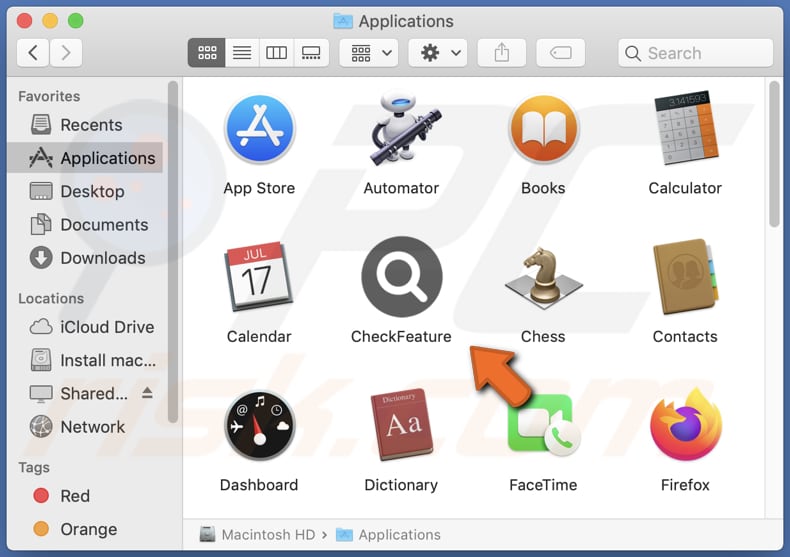Click the main pane vertical scrollbar
This screenshot has height=557, width=790.
click(x=775, y=154)
